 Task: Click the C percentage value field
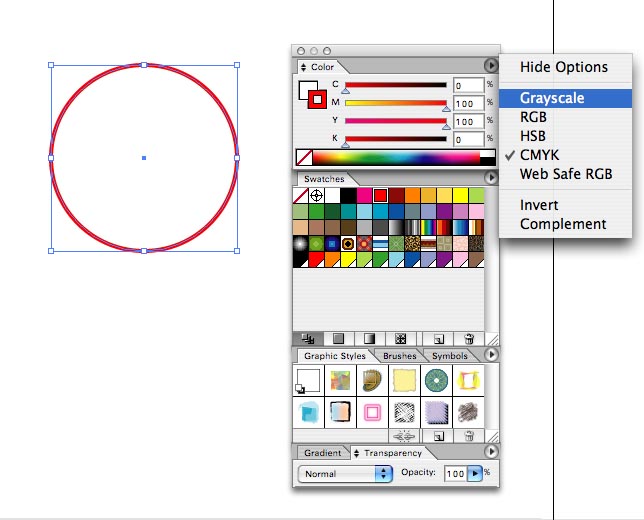point(469,85)
